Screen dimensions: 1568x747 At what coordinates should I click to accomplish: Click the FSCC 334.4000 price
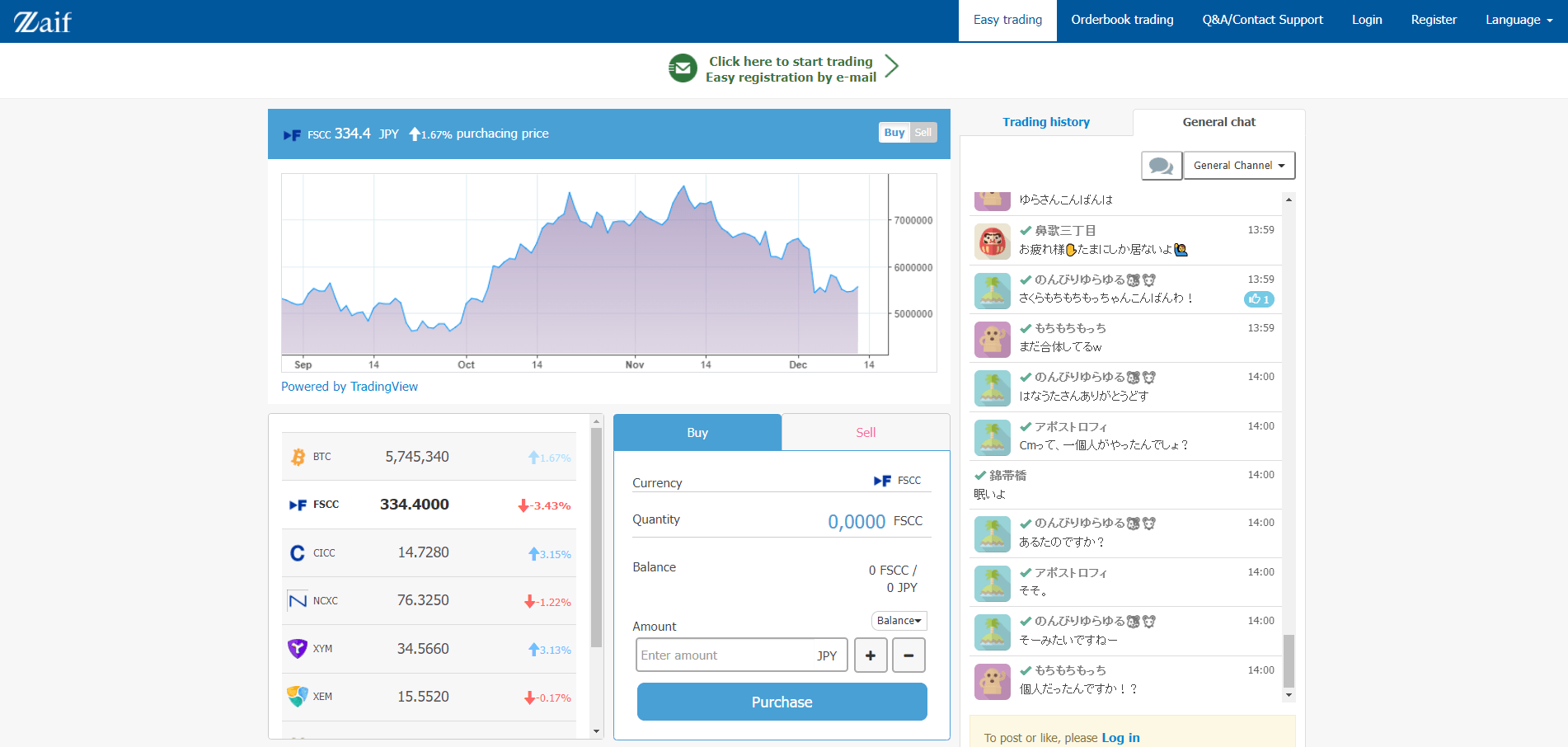pyautogui.click(x=414, y=505)
